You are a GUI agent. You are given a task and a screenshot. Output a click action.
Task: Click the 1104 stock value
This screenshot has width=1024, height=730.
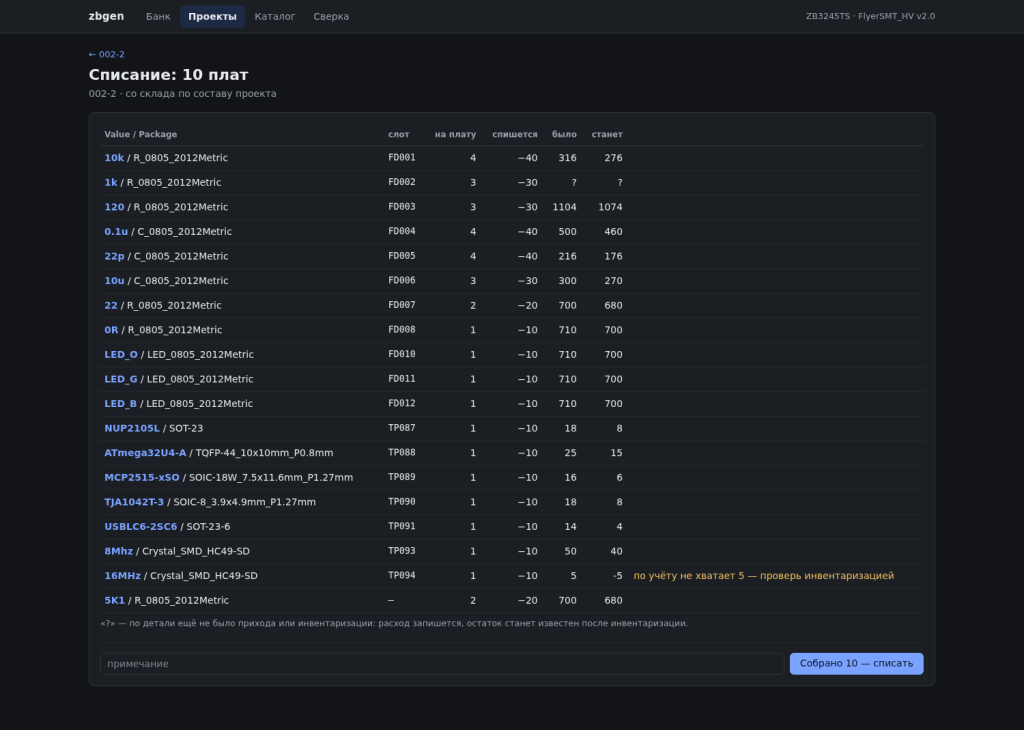(564, 207)
